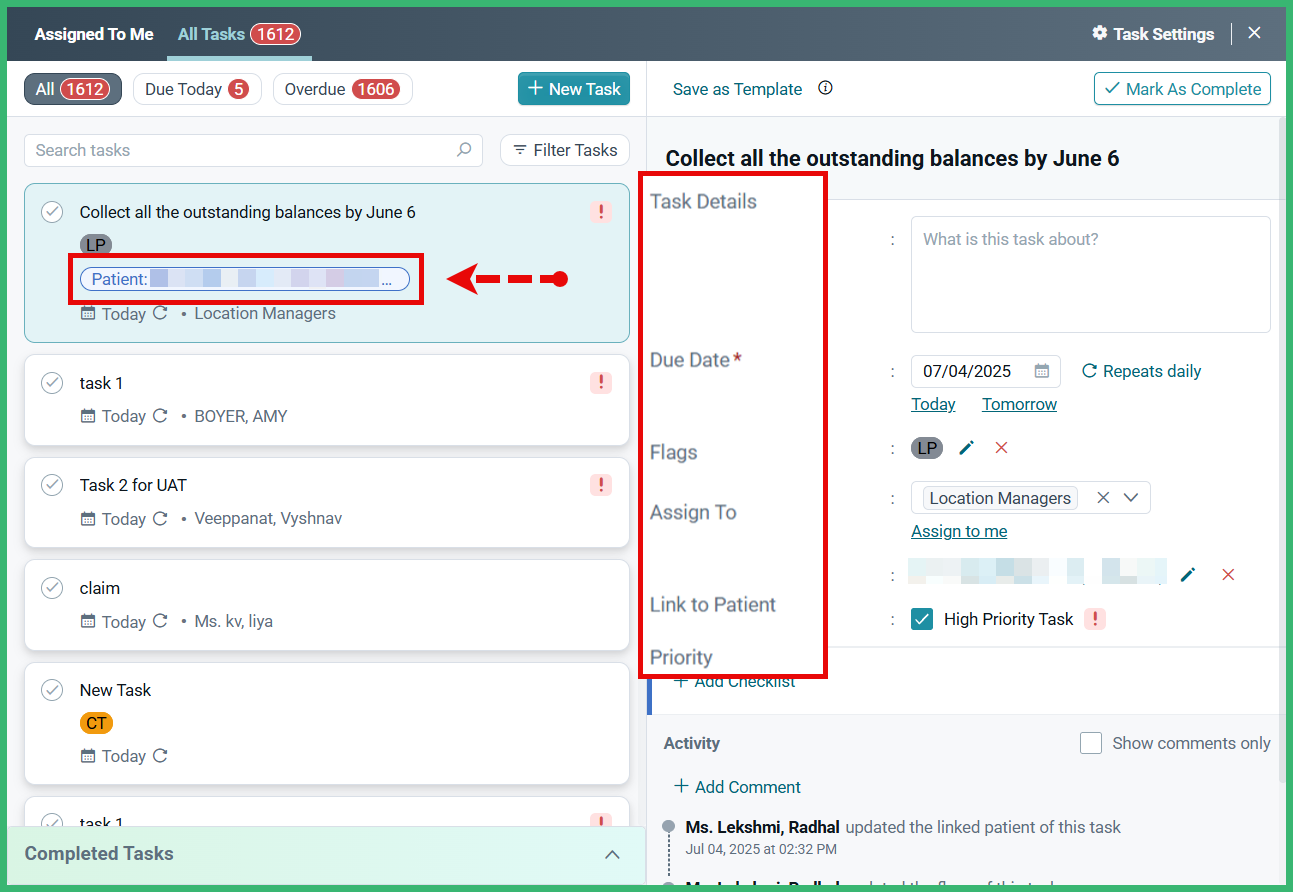Image resolution: width=1293 pixels, height=892 pixels.
Task: Edit the linked patient with pencil icon
Action: 1188,574
